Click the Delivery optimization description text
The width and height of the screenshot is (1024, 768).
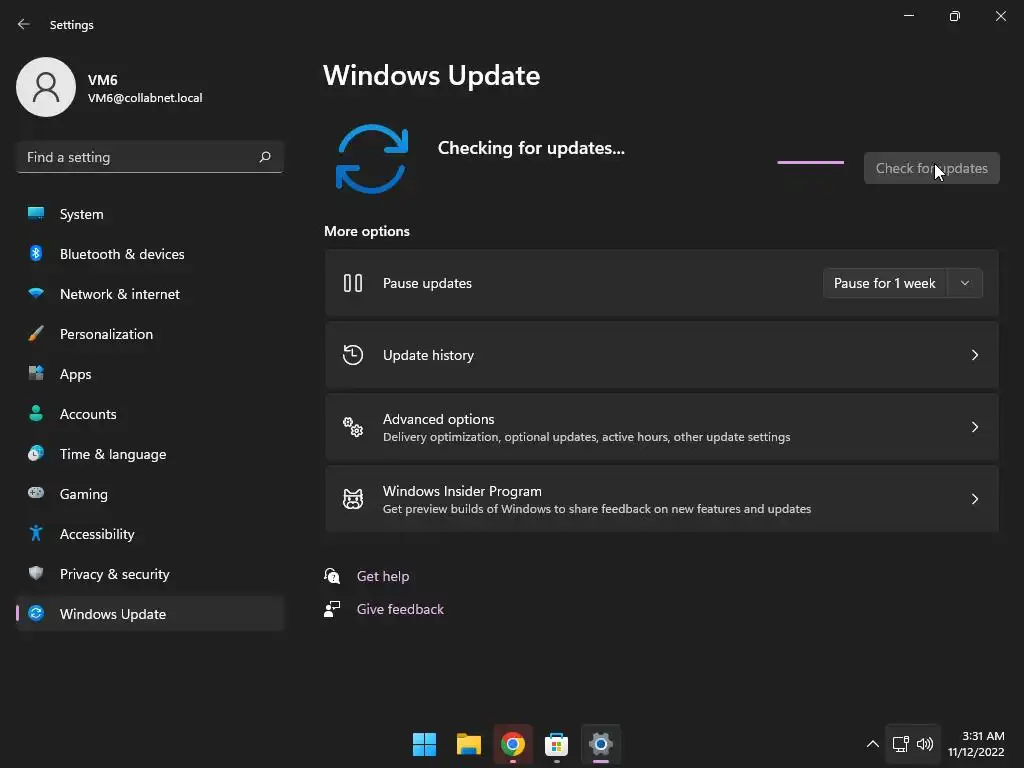point(586,436)
